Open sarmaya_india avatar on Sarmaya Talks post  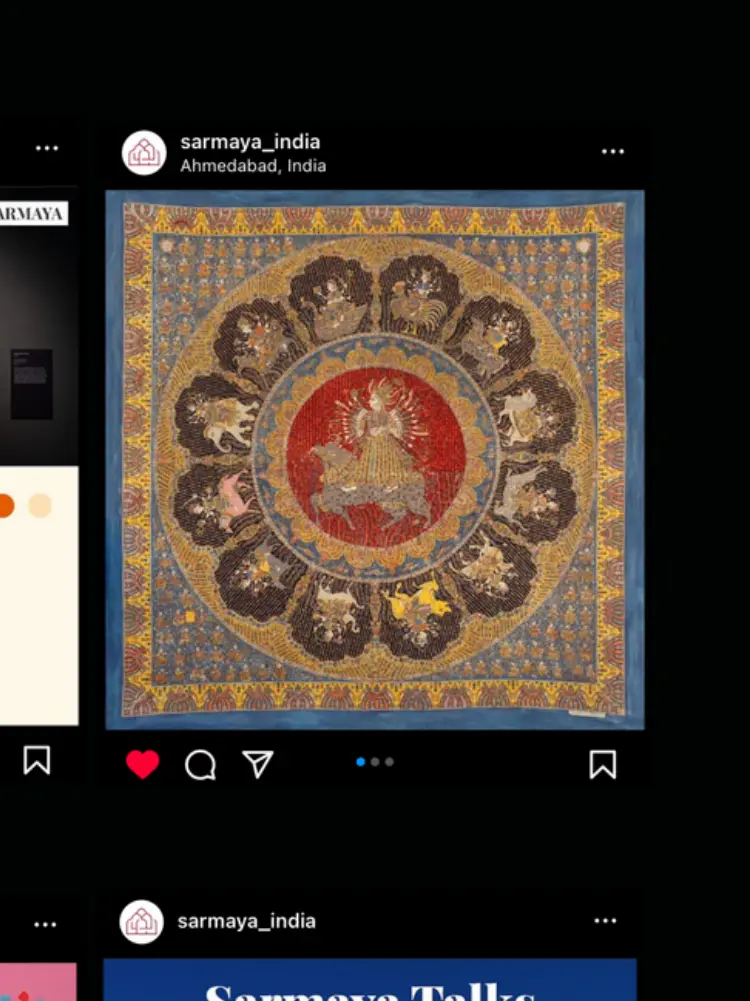pos(142,922)
